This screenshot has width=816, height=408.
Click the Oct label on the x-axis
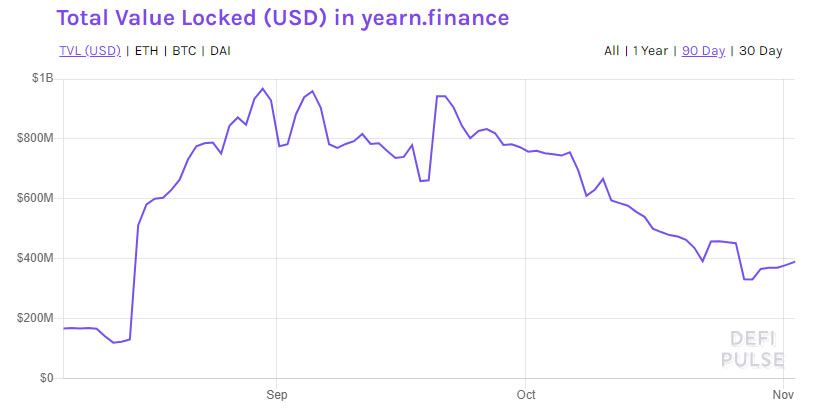[524, 393]
